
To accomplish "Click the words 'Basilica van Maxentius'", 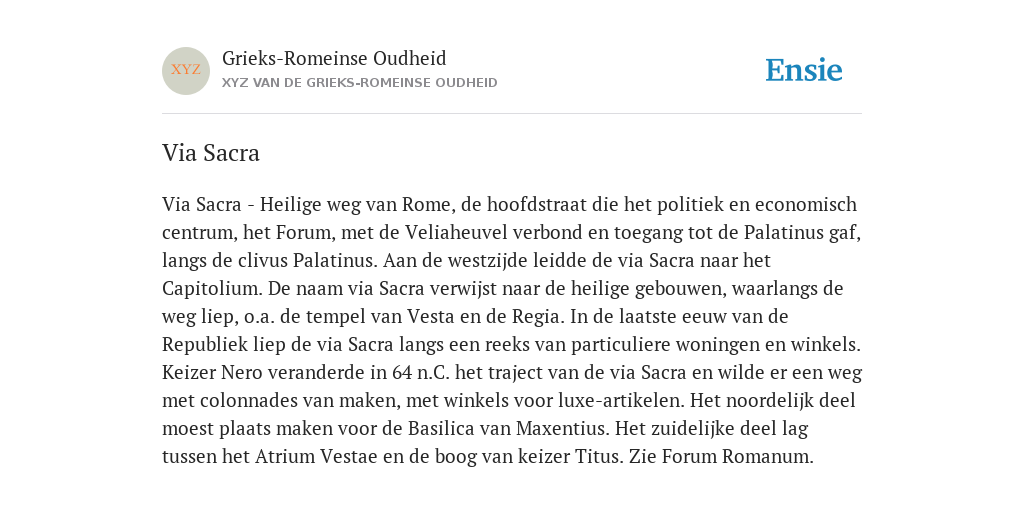I will (x=506, y=428).
